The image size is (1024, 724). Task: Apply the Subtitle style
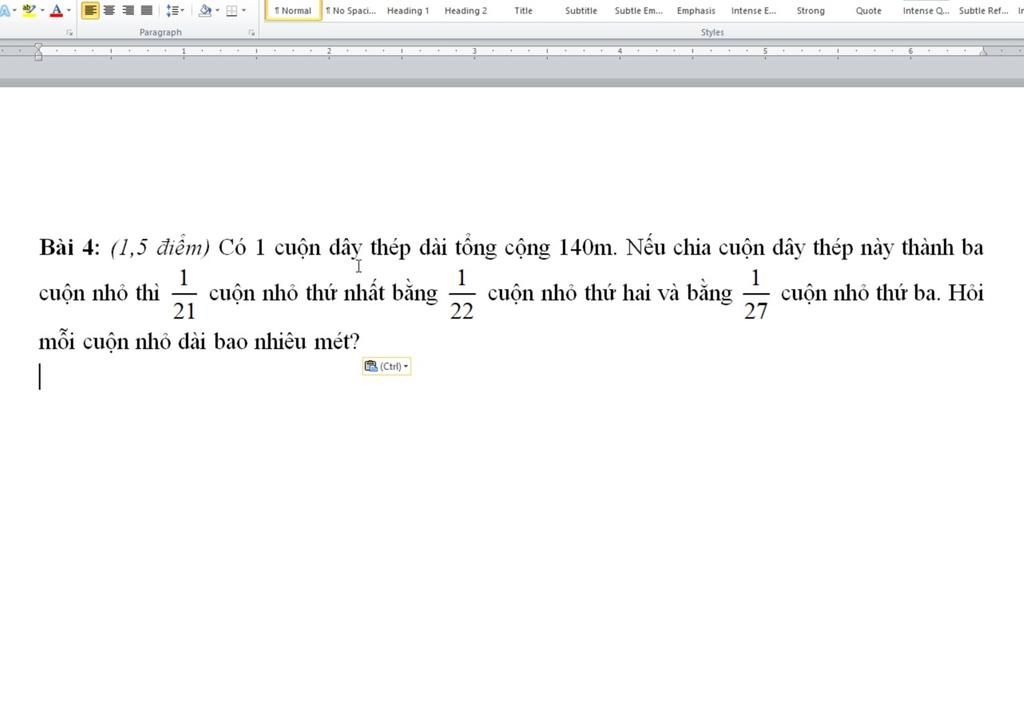pyautogui.click(x=581, y=10)
